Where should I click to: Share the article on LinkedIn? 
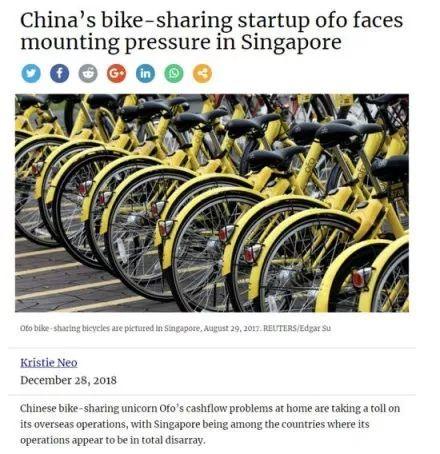(x=145, y=73)
